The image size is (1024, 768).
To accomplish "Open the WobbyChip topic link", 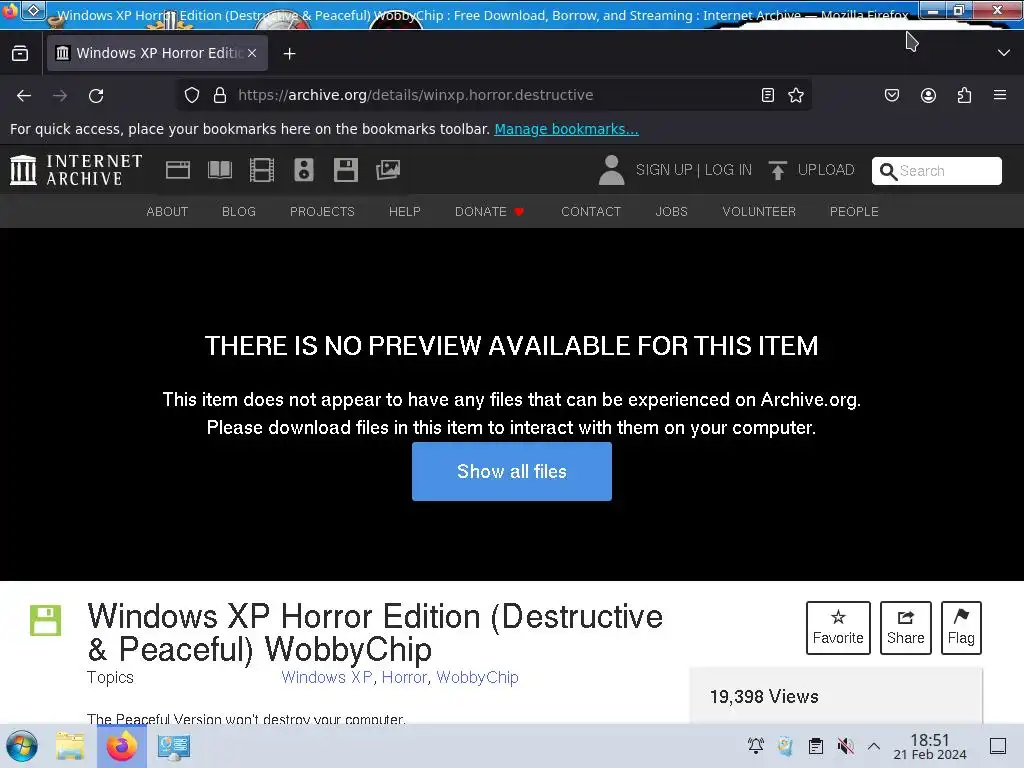I will [477, 677].
